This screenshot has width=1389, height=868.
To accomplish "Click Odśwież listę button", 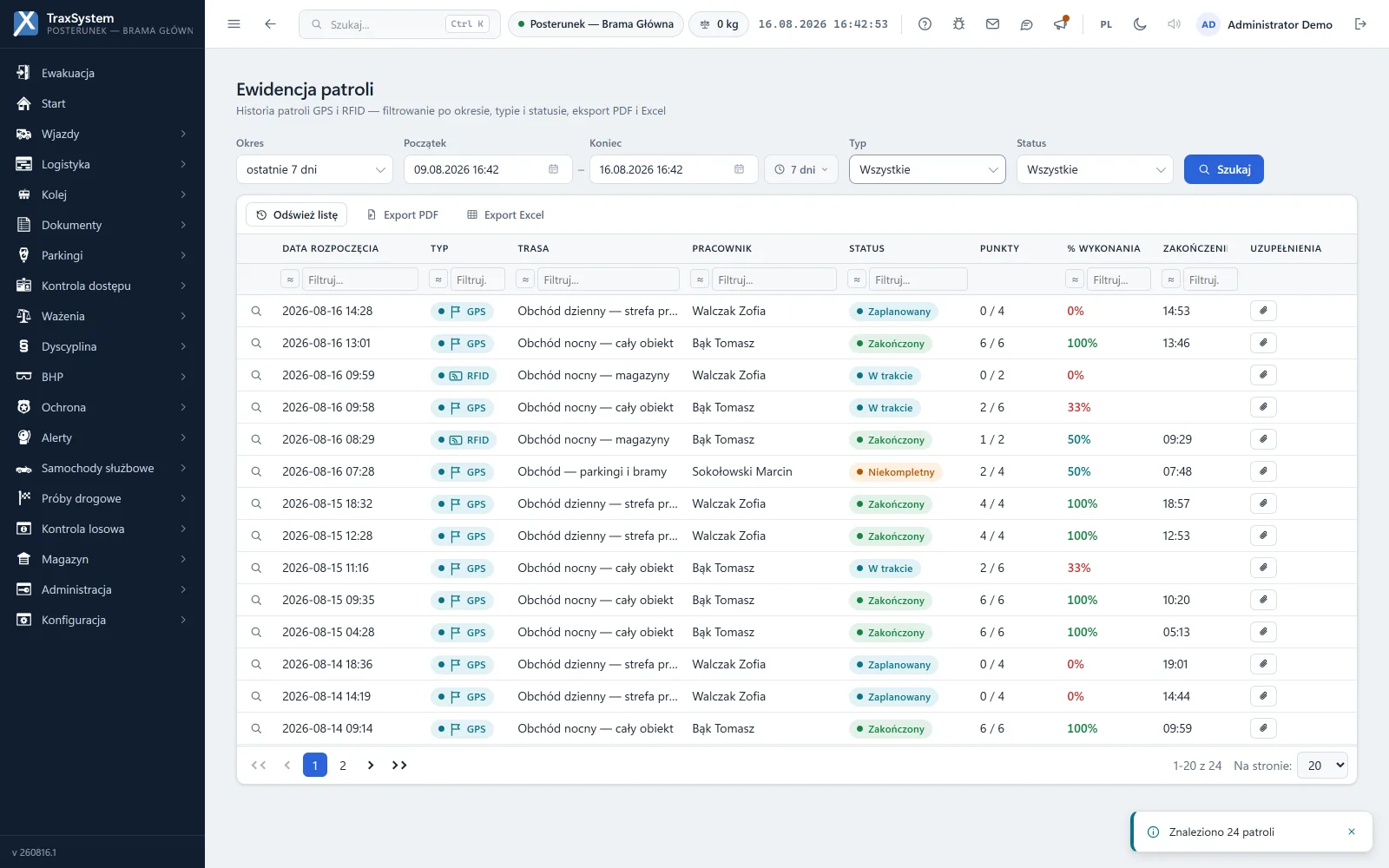I will 297,214.
